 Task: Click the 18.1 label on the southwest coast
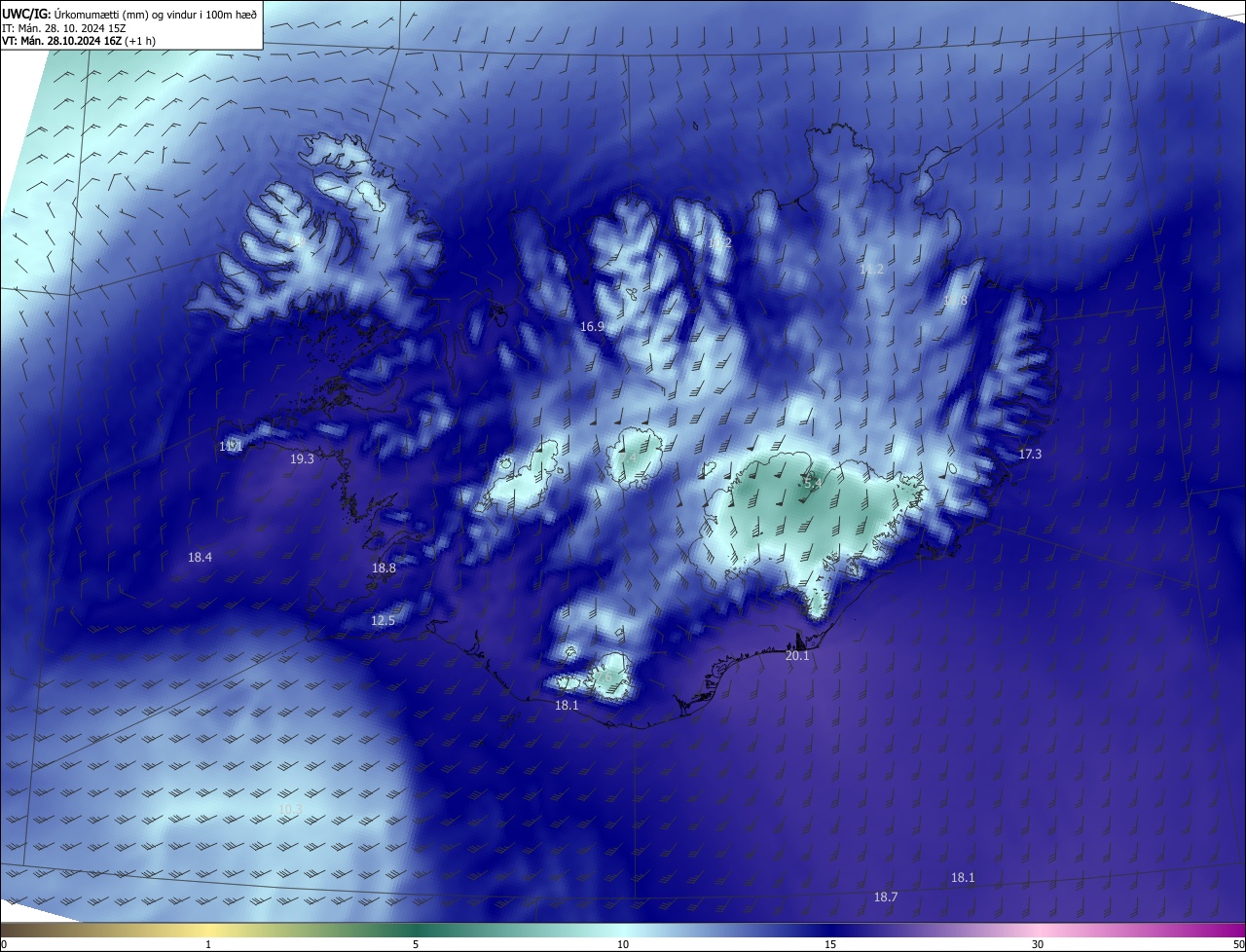pos(567,705)
